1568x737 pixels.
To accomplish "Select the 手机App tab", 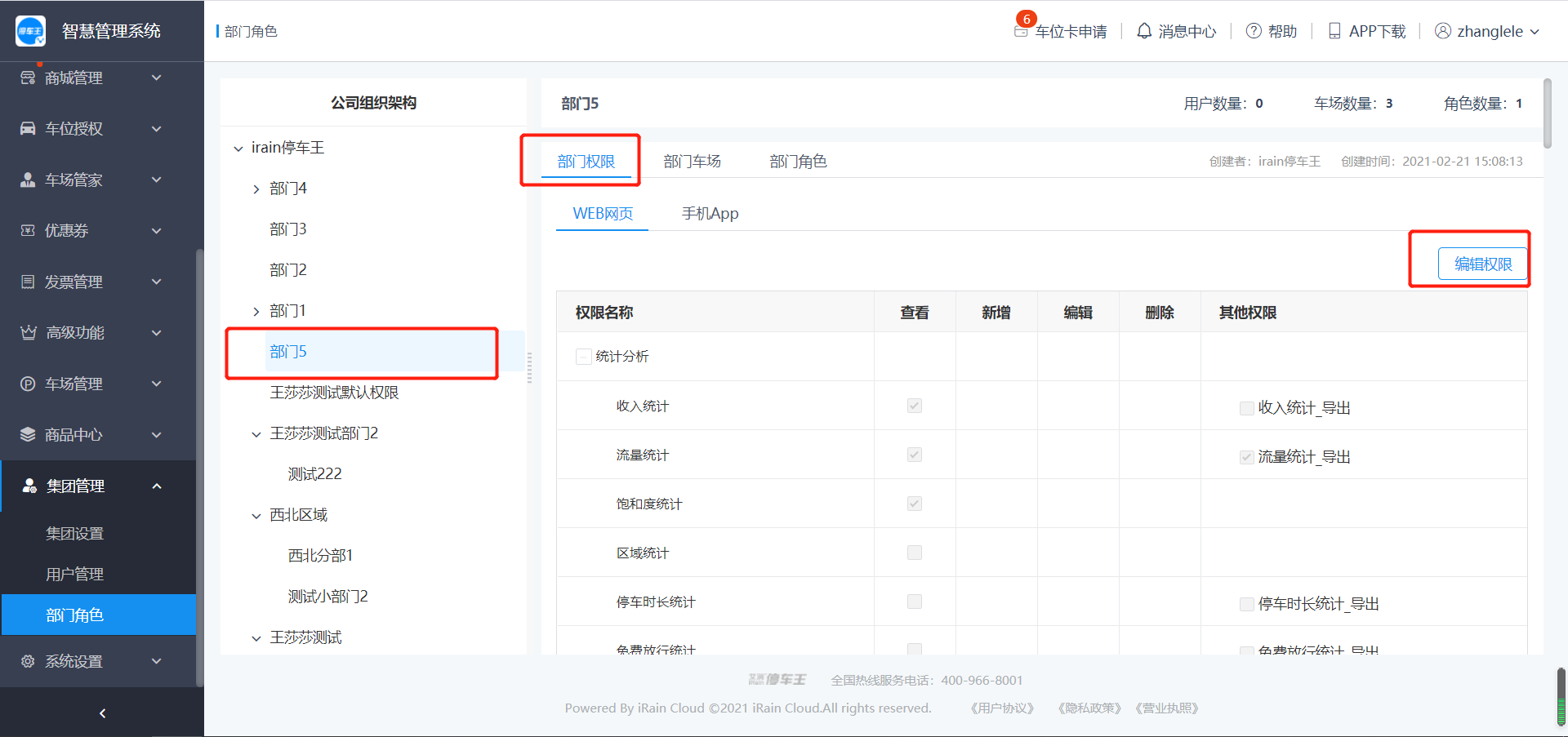I will [x=710, y=214].
